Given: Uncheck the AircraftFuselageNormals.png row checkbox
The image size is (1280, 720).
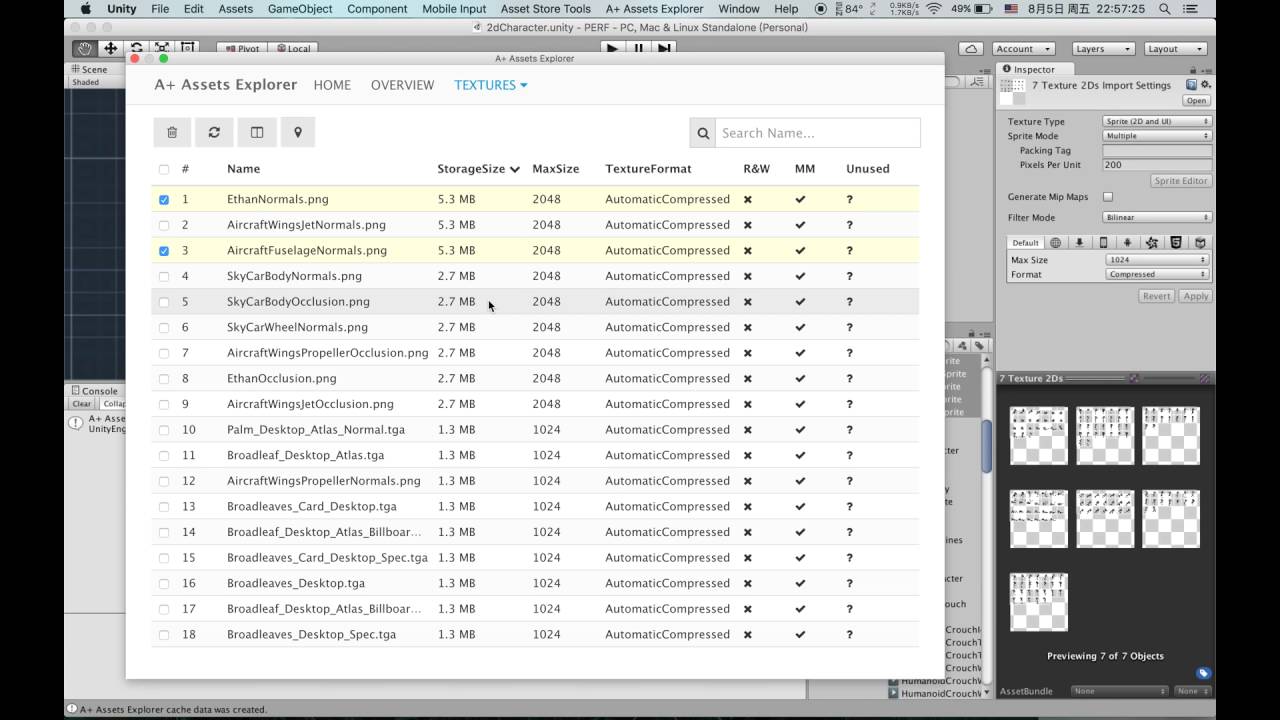Looking at the screenshot, I should point(164,250).
